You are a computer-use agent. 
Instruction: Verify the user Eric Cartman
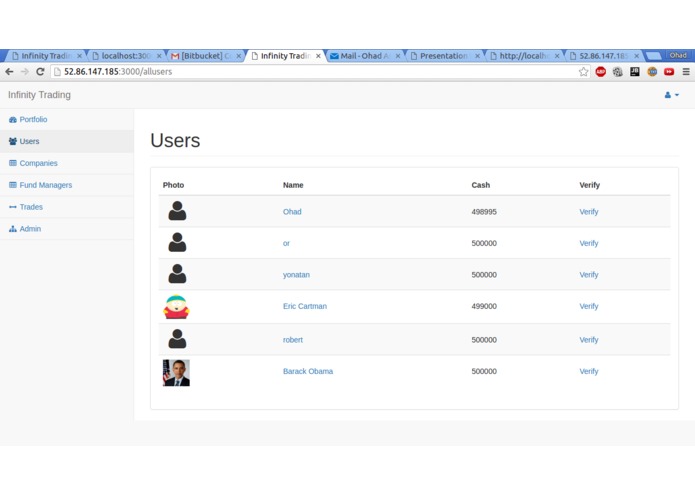click(589, 306)
